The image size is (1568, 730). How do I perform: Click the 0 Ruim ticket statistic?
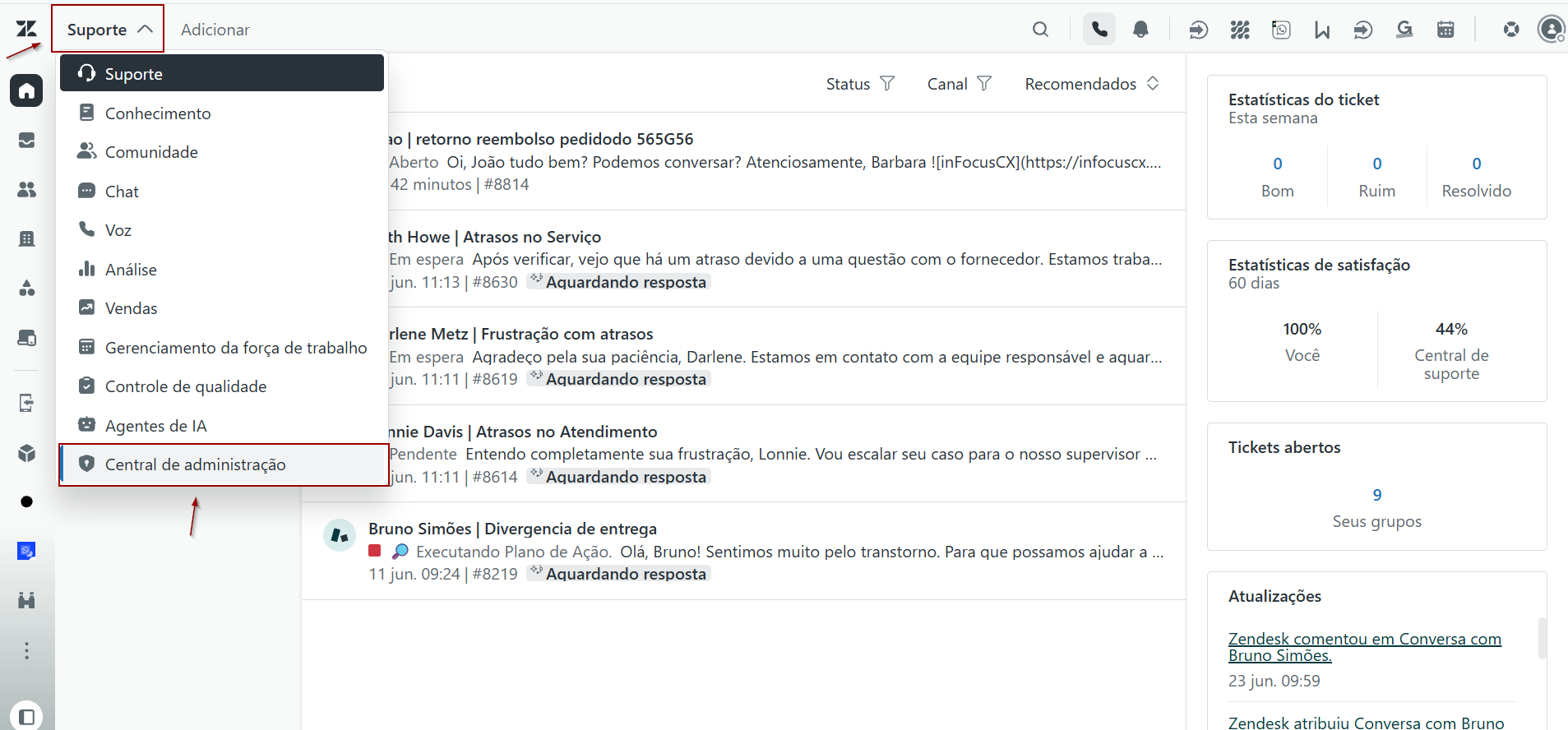point(1377,164)
